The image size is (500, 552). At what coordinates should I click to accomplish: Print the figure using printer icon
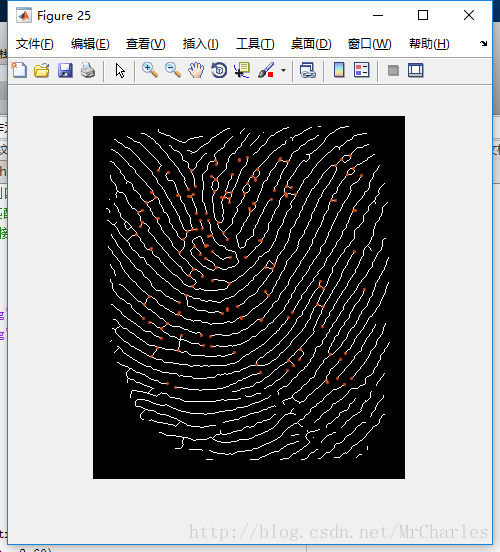(88, 70)
